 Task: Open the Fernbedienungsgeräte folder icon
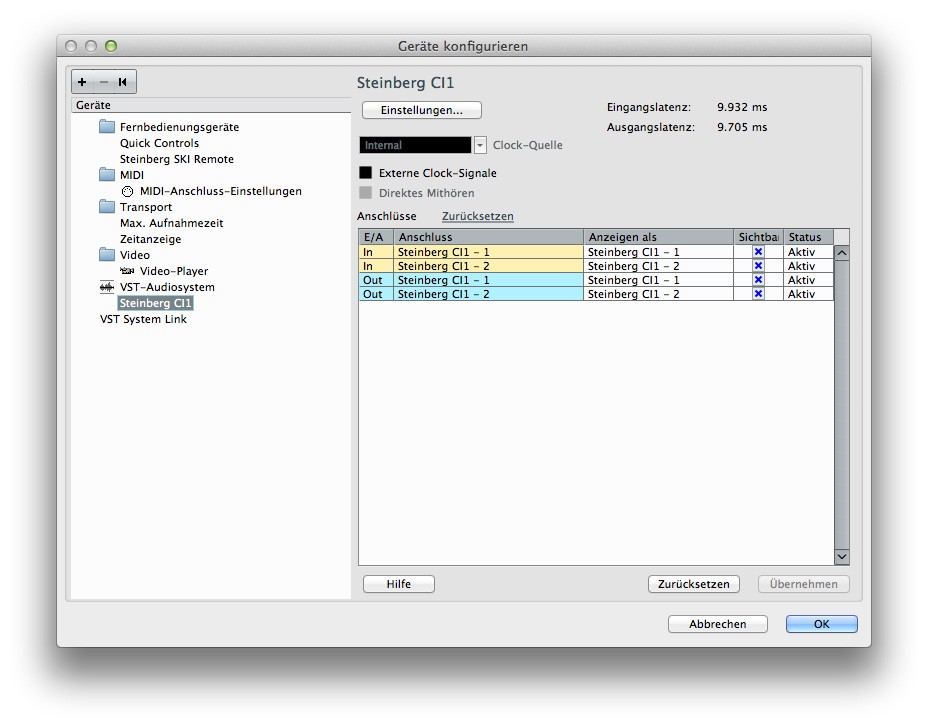coord(107,127)
